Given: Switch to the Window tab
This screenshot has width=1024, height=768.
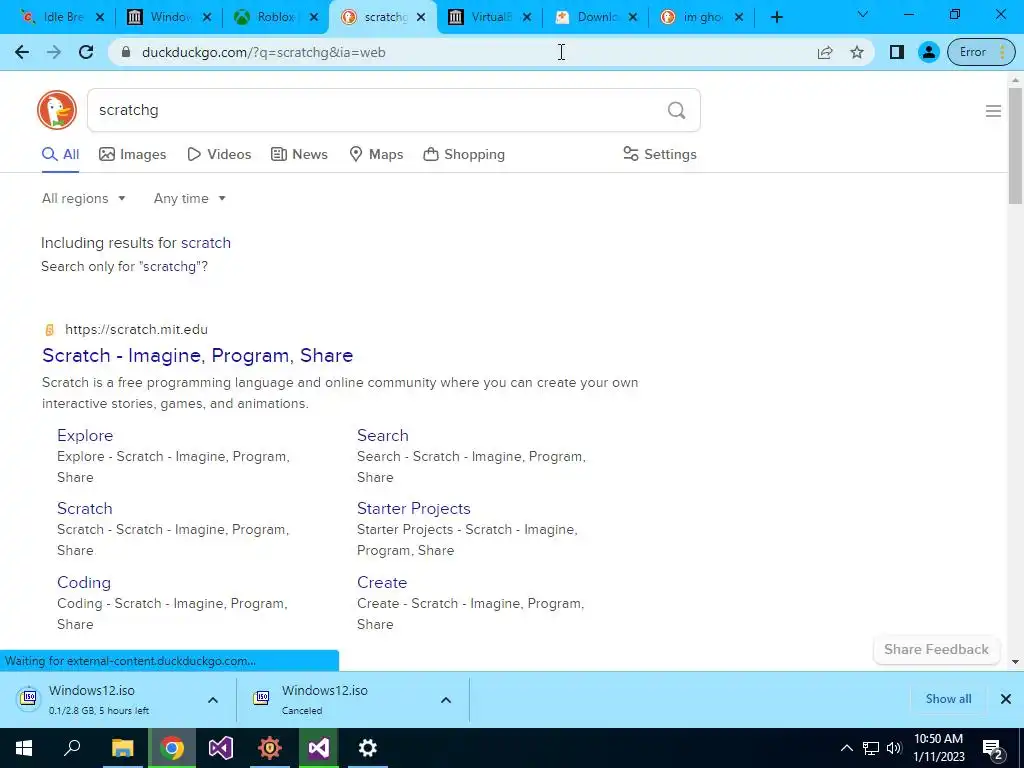Looking at the screenshot, I should 170,17.
